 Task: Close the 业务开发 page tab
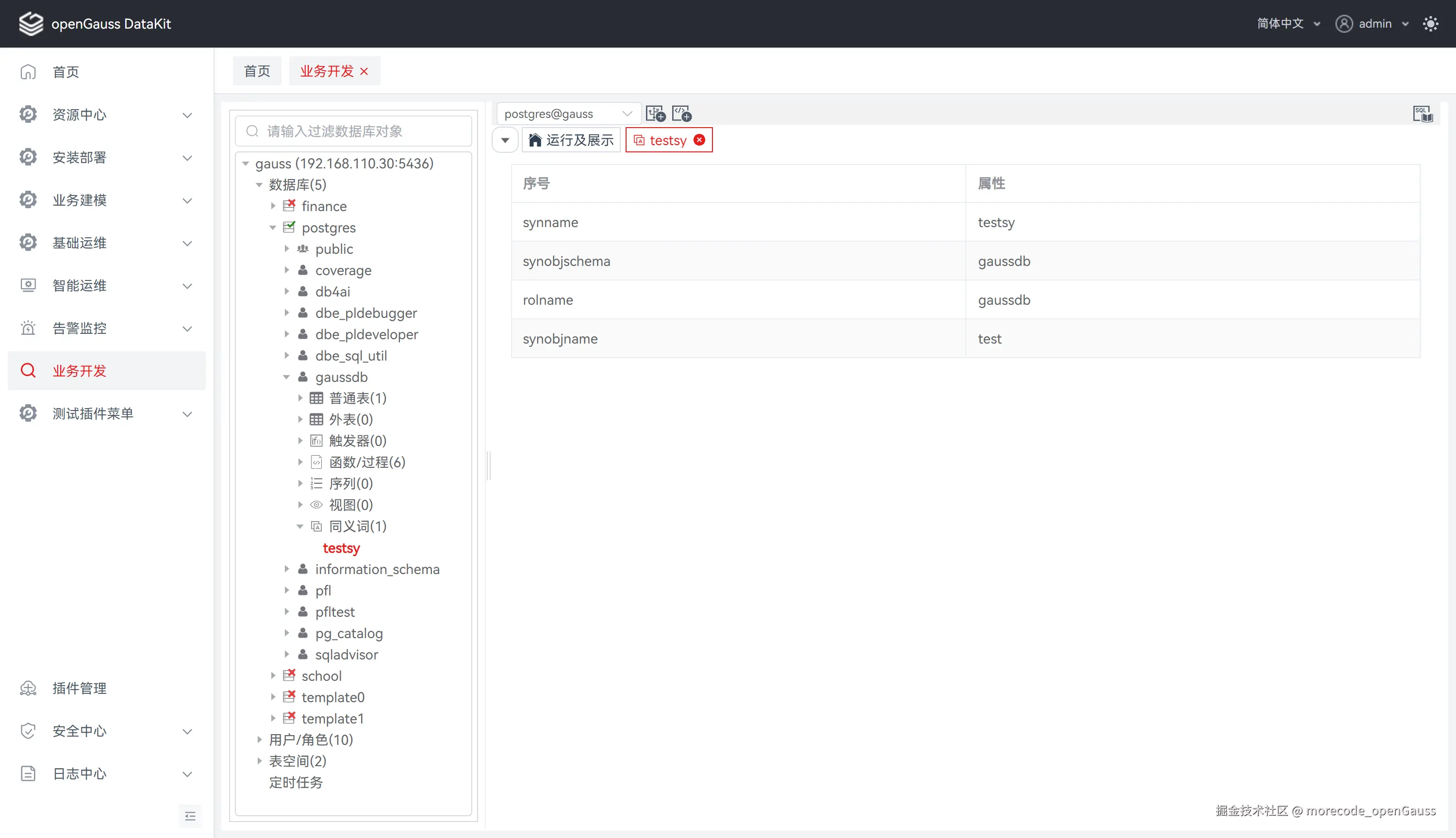pos(364,71)
